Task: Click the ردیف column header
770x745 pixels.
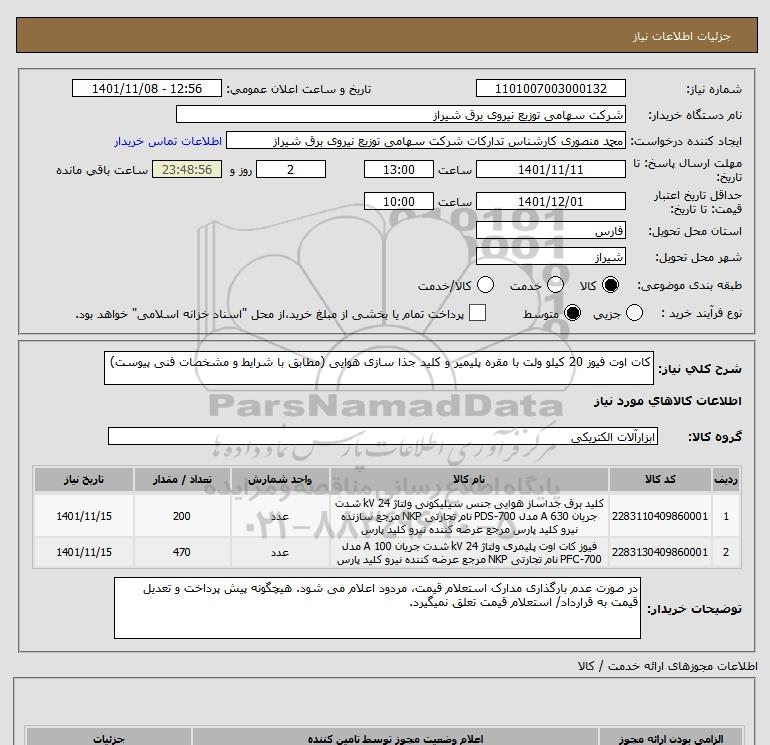Action: coord(726,479)
